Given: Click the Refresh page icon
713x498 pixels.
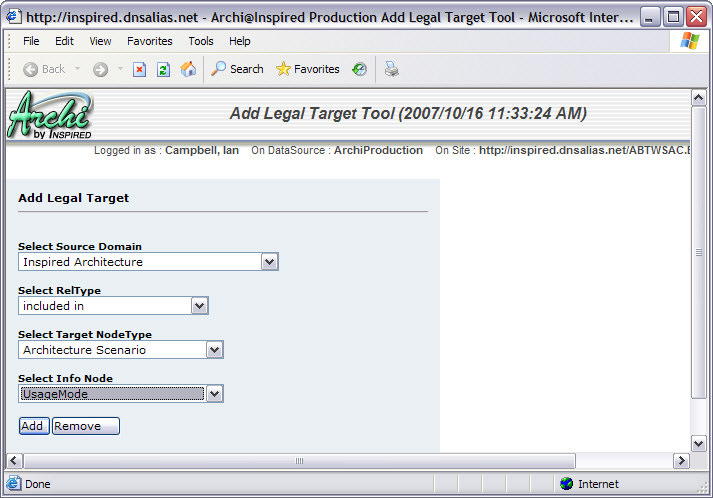Looking at the screenshot, I should 163,69.
